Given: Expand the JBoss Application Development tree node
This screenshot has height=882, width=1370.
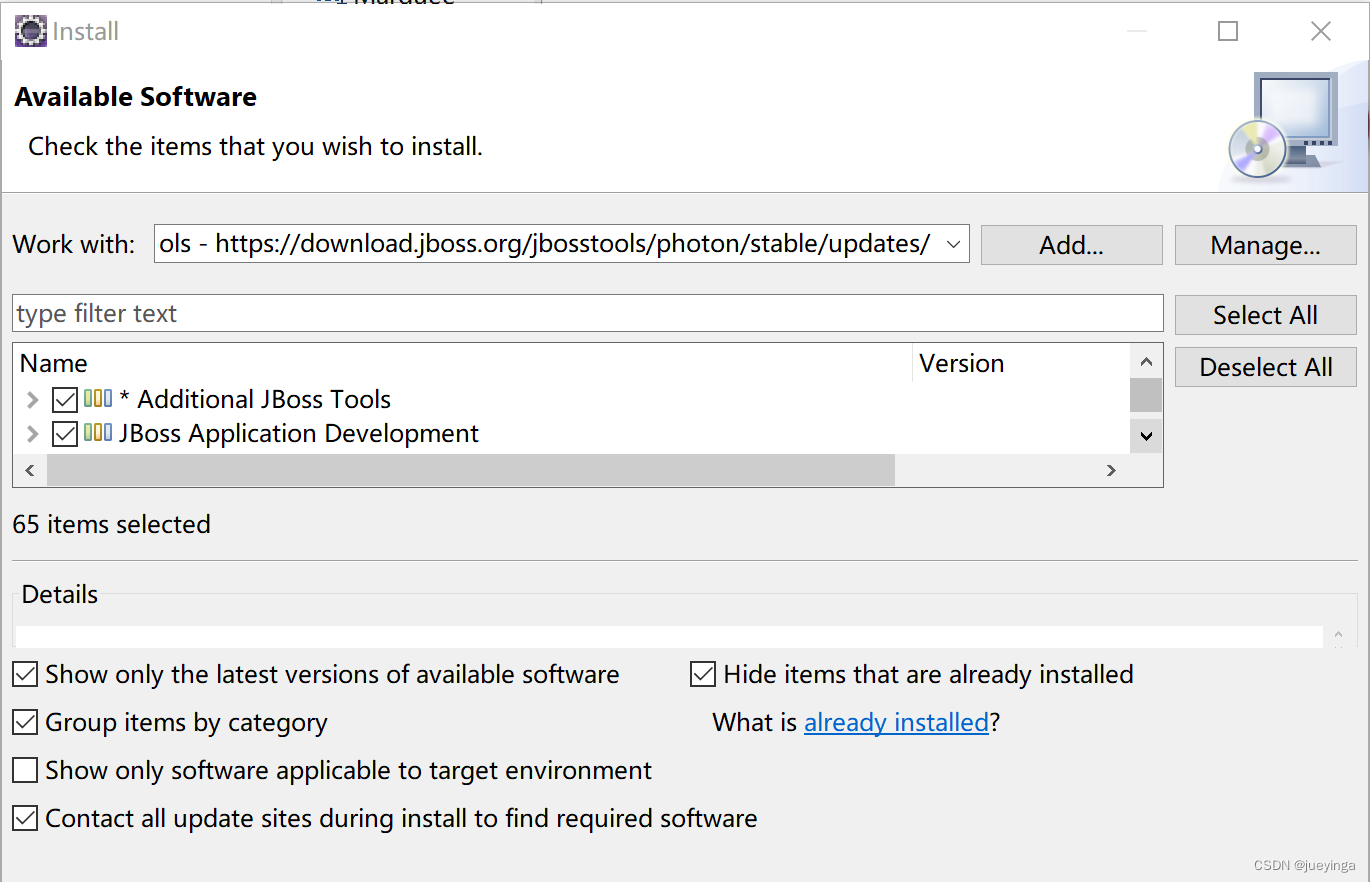Looking at the screenshot, I should point(30,433).
